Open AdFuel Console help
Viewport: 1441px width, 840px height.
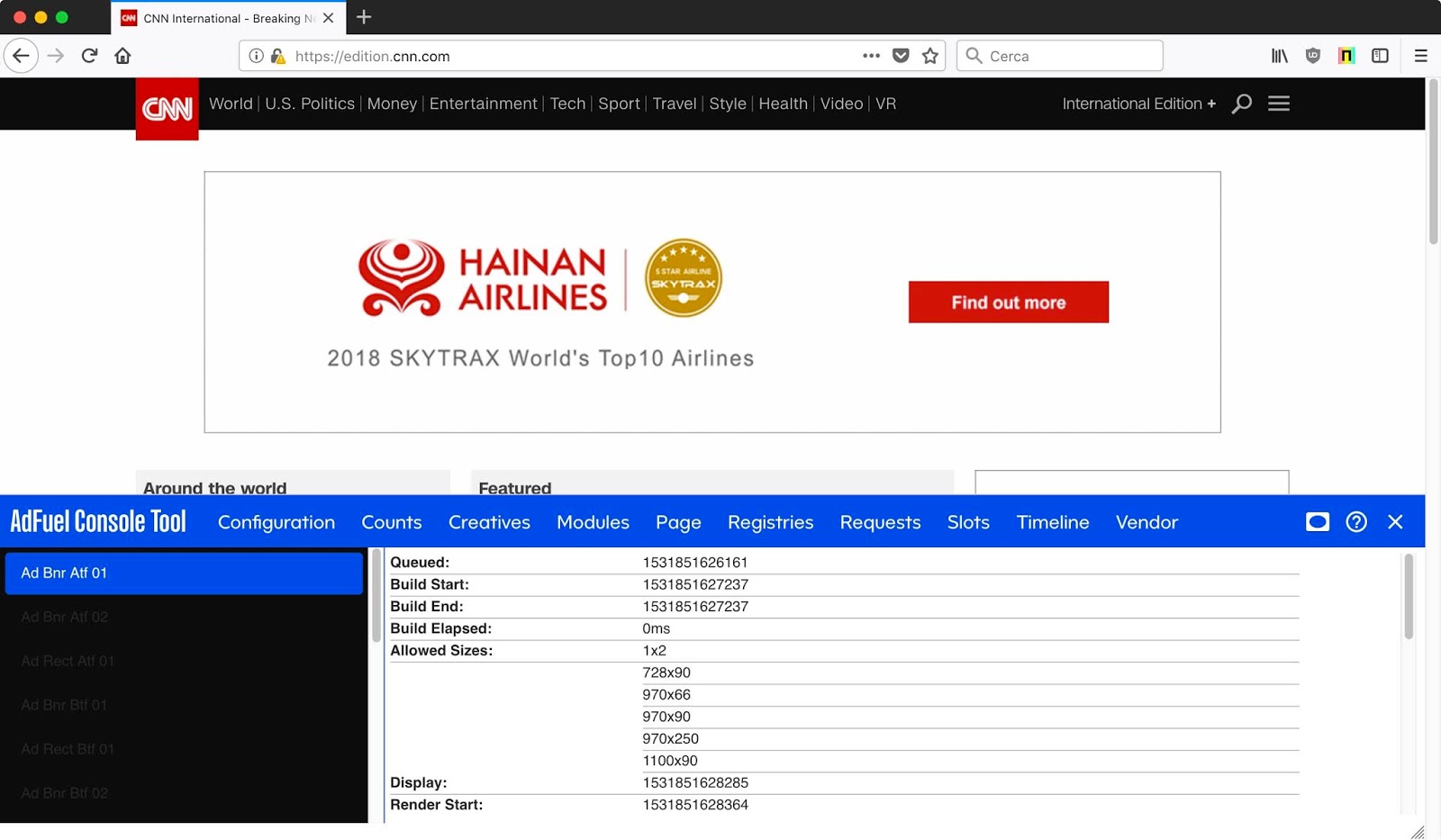coord(1356,522)
